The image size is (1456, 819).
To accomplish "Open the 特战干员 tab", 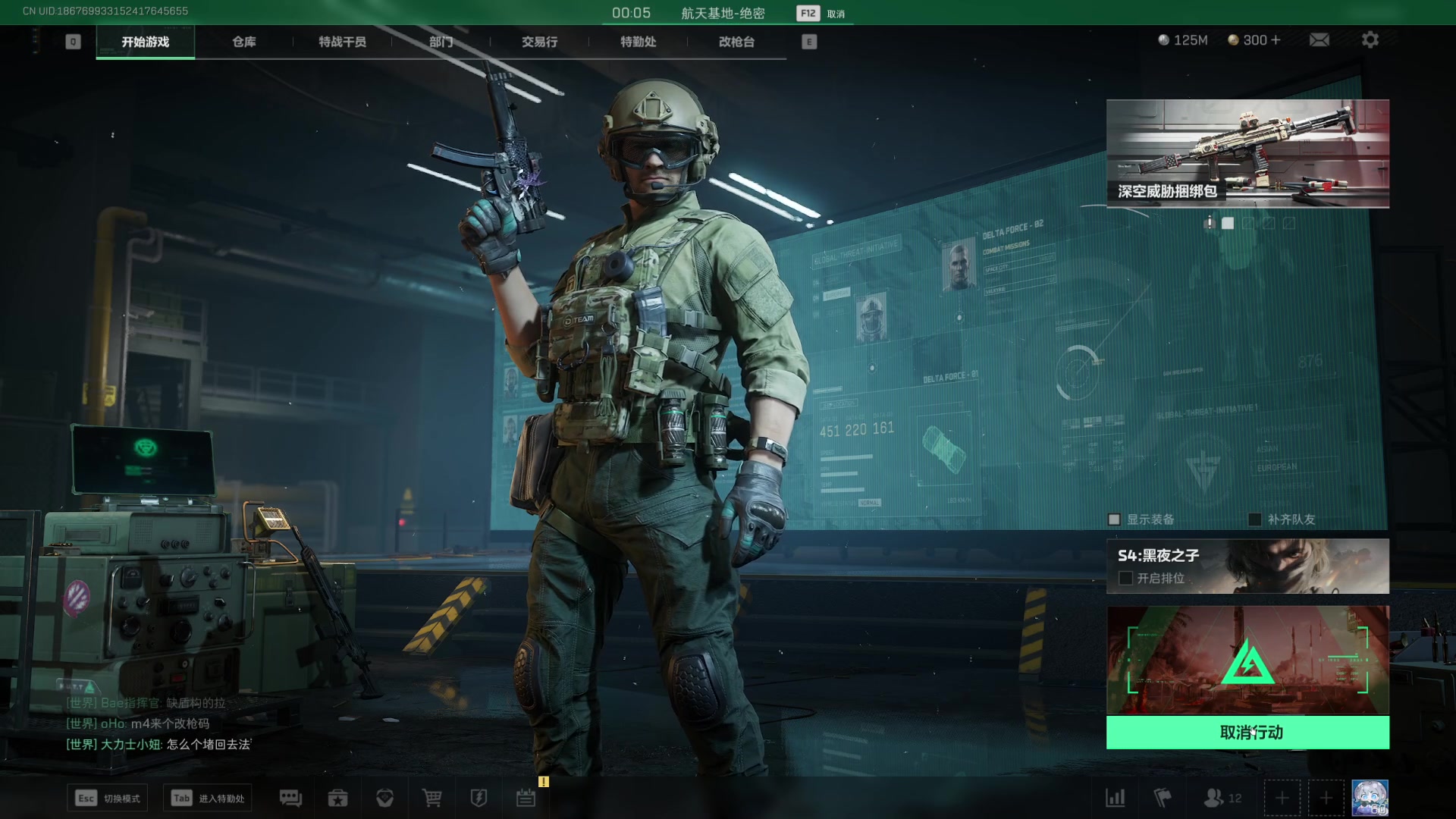I will (343, 42).
